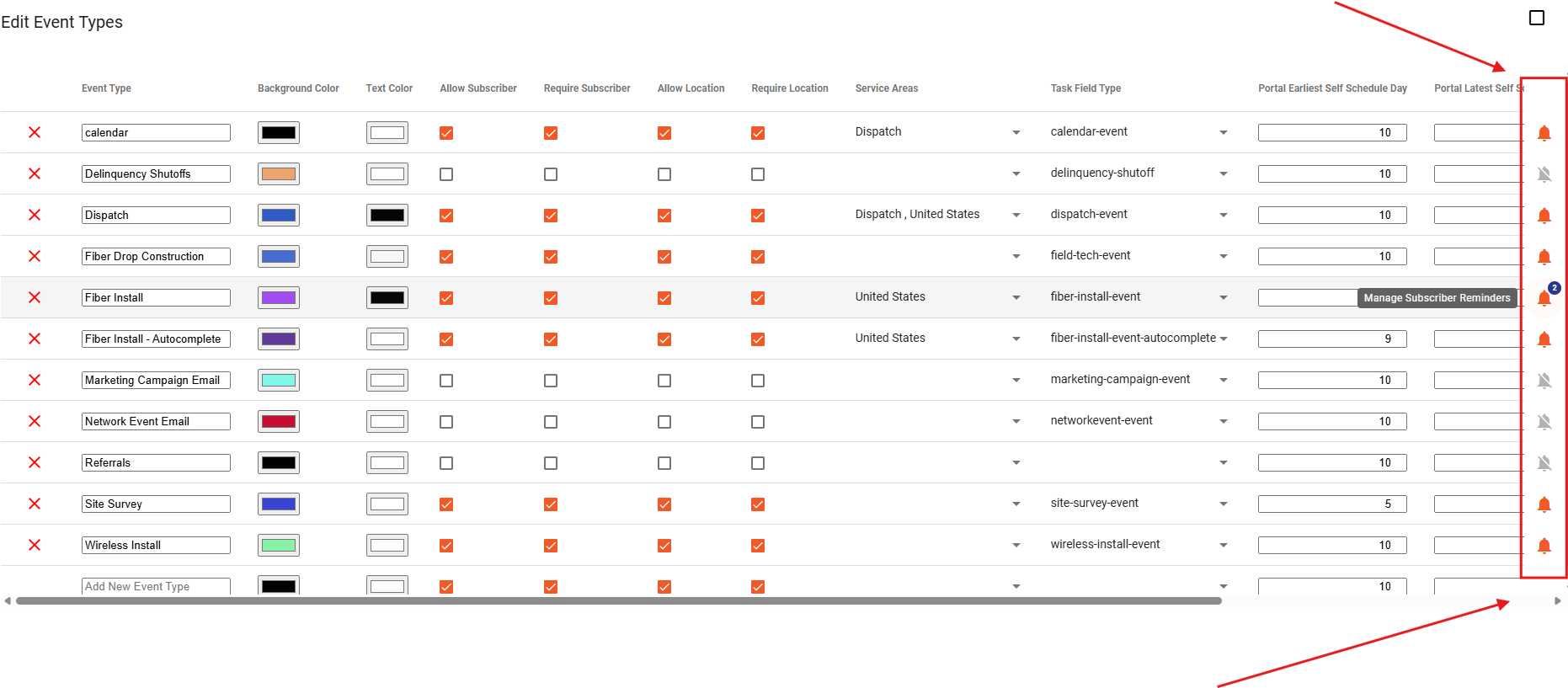The image size is (1568, 688).
Task: Uncheck Allow Subscriber for calendar
Action: point(446,133)
